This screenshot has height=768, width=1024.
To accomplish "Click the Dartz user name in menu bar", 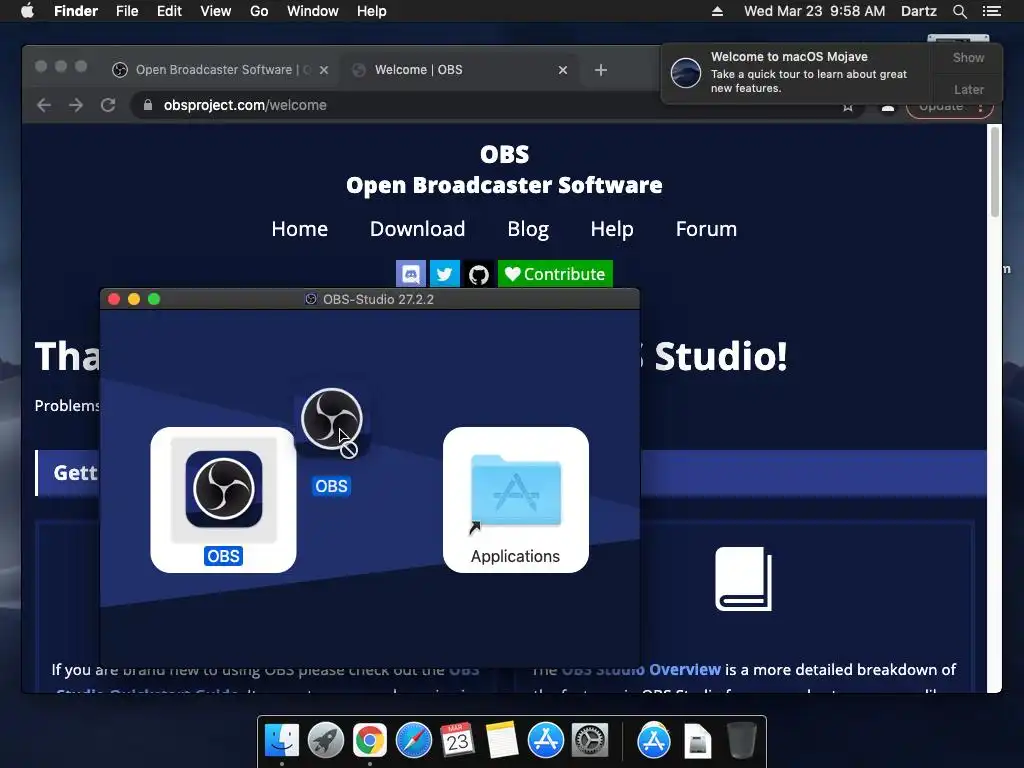I will pos(918,11).
